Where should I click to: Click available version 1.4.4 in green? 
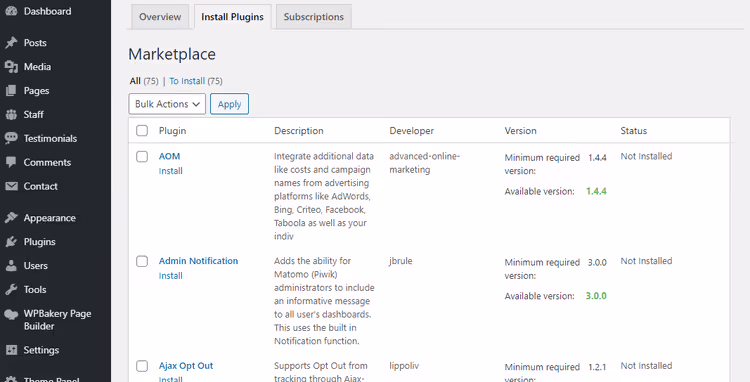[596, 191]
